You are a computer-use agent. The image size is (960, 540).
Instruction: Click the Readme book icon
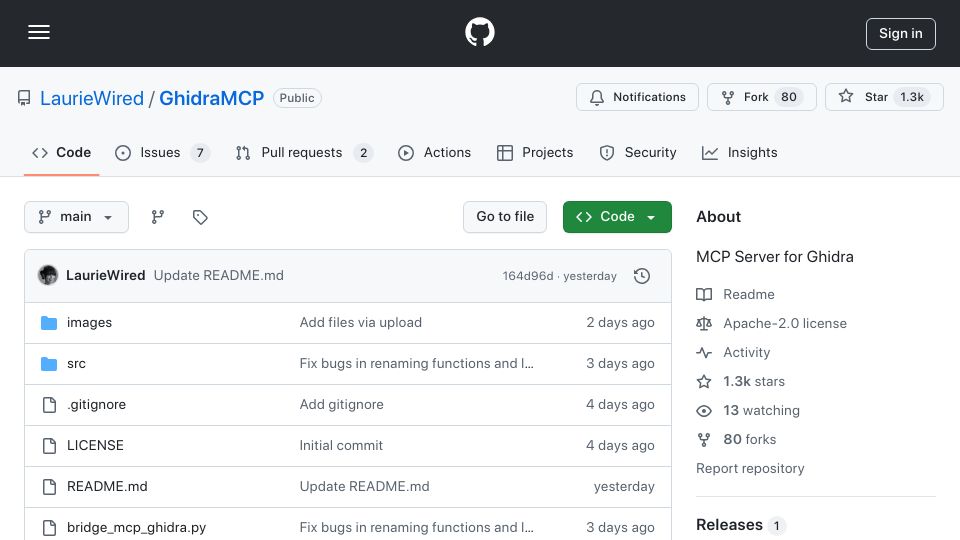pos(704,294)
